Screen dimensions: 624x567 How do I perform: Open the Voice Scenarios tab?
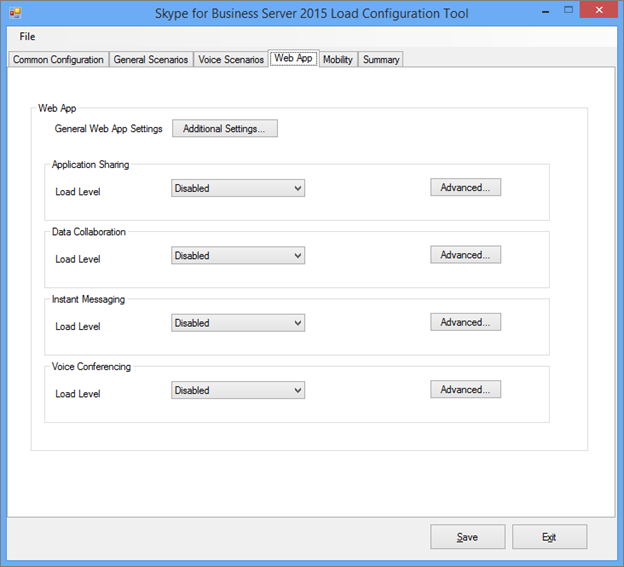pyautogui.click(x=231, y=60)
